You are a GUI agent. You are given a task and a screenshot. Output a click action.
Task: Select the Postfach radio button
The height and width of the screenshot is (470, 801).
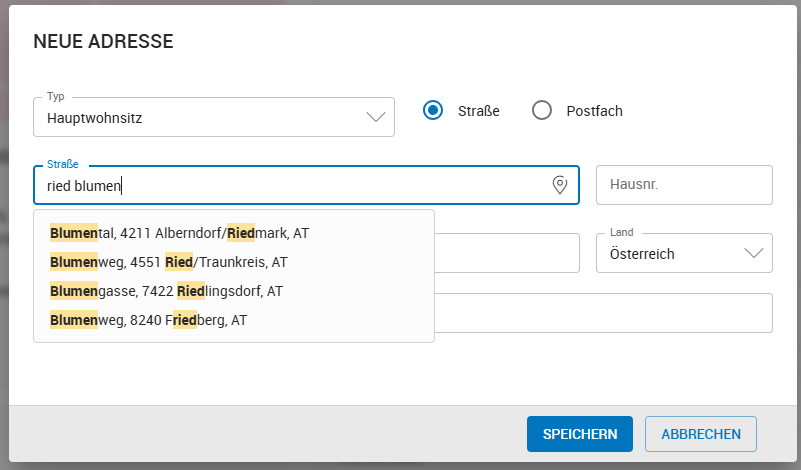(542, 110)
